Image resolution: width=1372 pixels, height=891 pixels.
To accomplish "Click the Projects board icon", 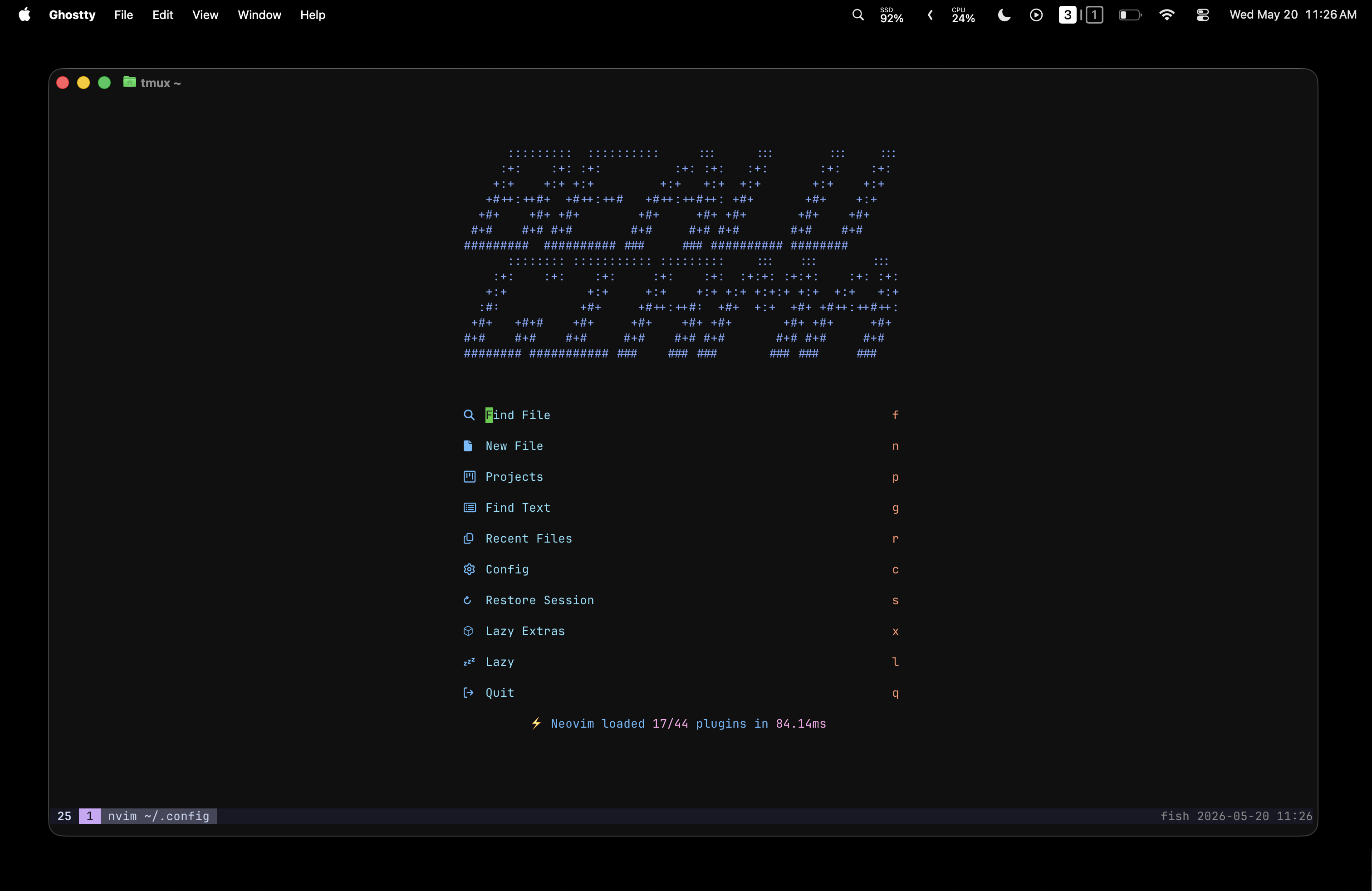I will coord(469,477).
